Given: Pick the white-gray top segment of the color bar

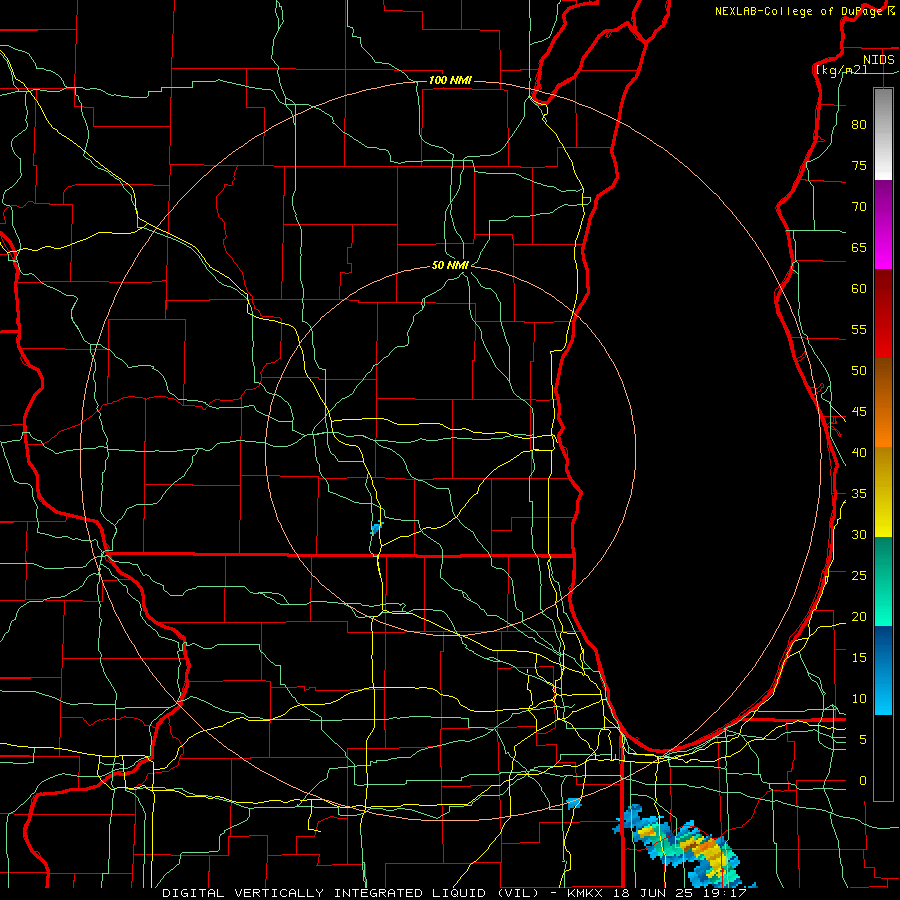Looking at the screenshot, I should click(x=883, y=134).
